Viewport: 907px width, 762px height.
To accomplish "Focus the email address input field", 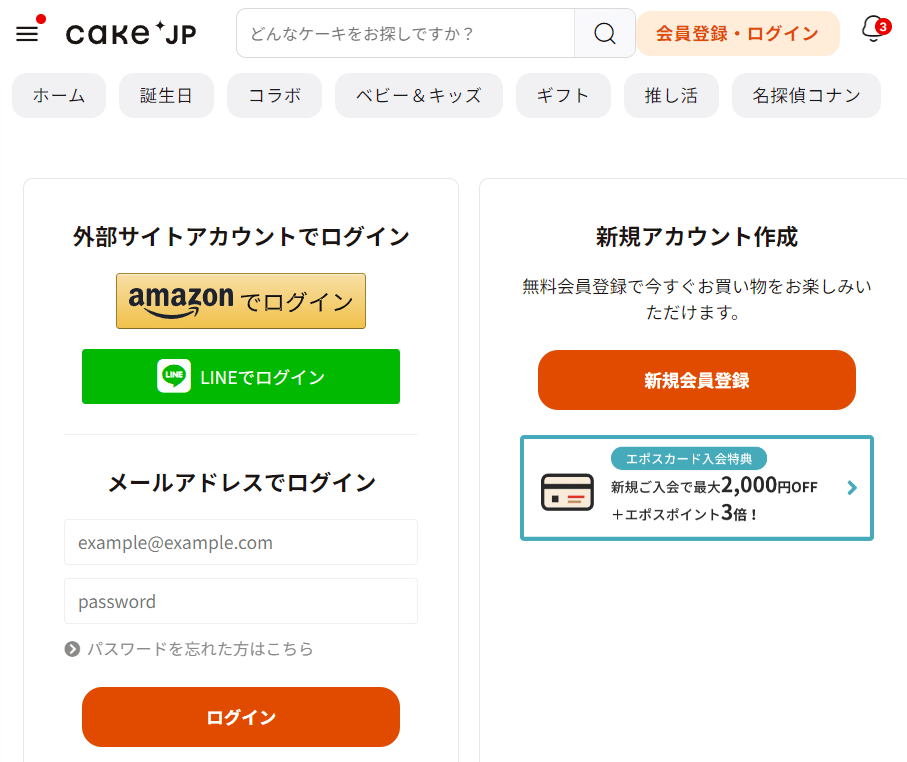I will (241, 543).
